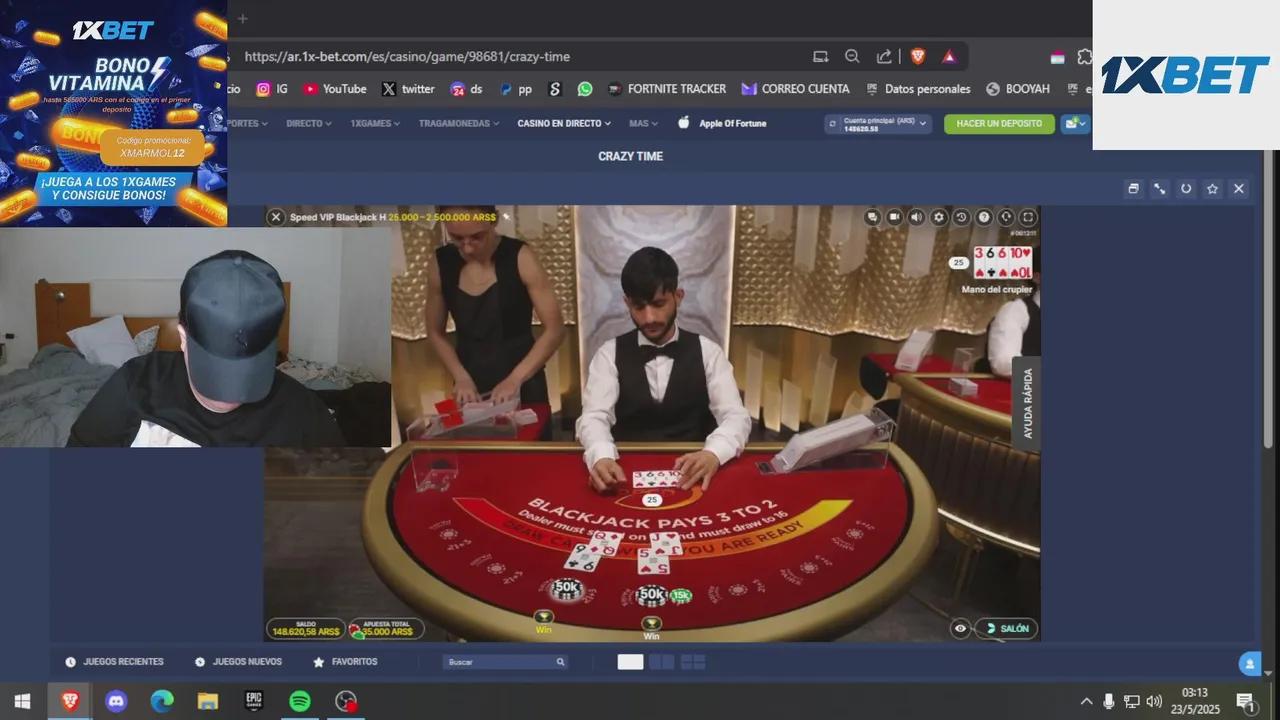Viewport: 1280px width, 720px height.
Task: Open Epic Games Launcher from taskbar
Action: (x=254, y=701)
